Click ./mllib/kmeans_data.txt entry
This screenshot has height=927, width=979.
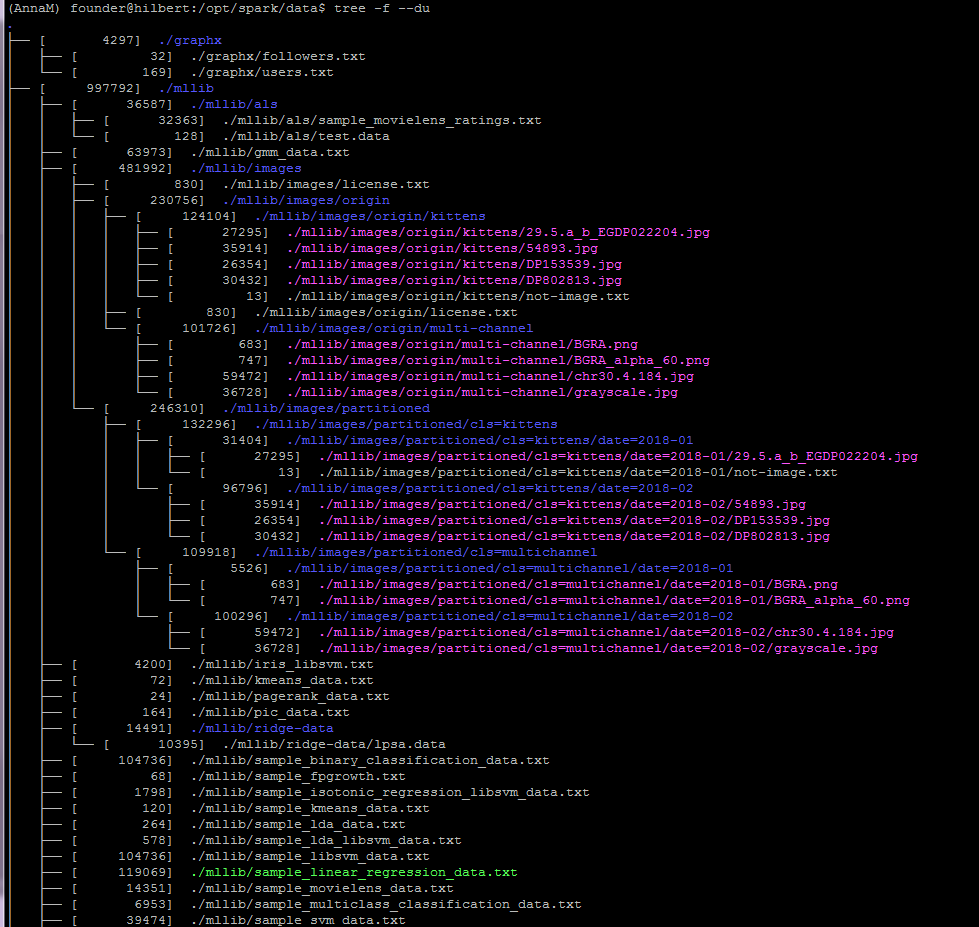[x=282, y=680]
